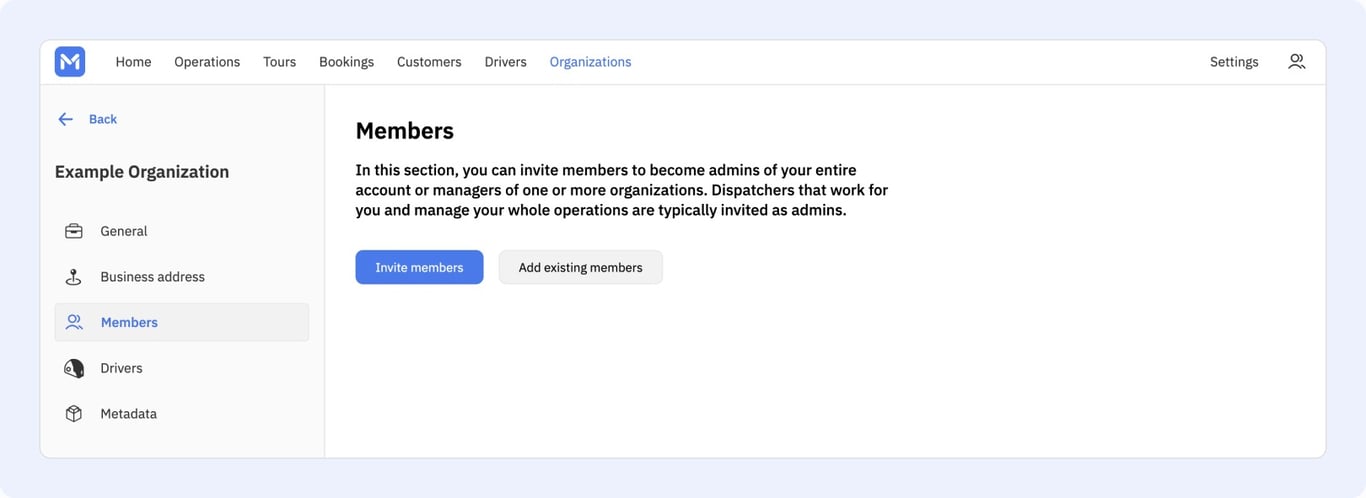This screenshot has width=1366, height=498.
Task: Click the Invite members button
Action: 419,267
